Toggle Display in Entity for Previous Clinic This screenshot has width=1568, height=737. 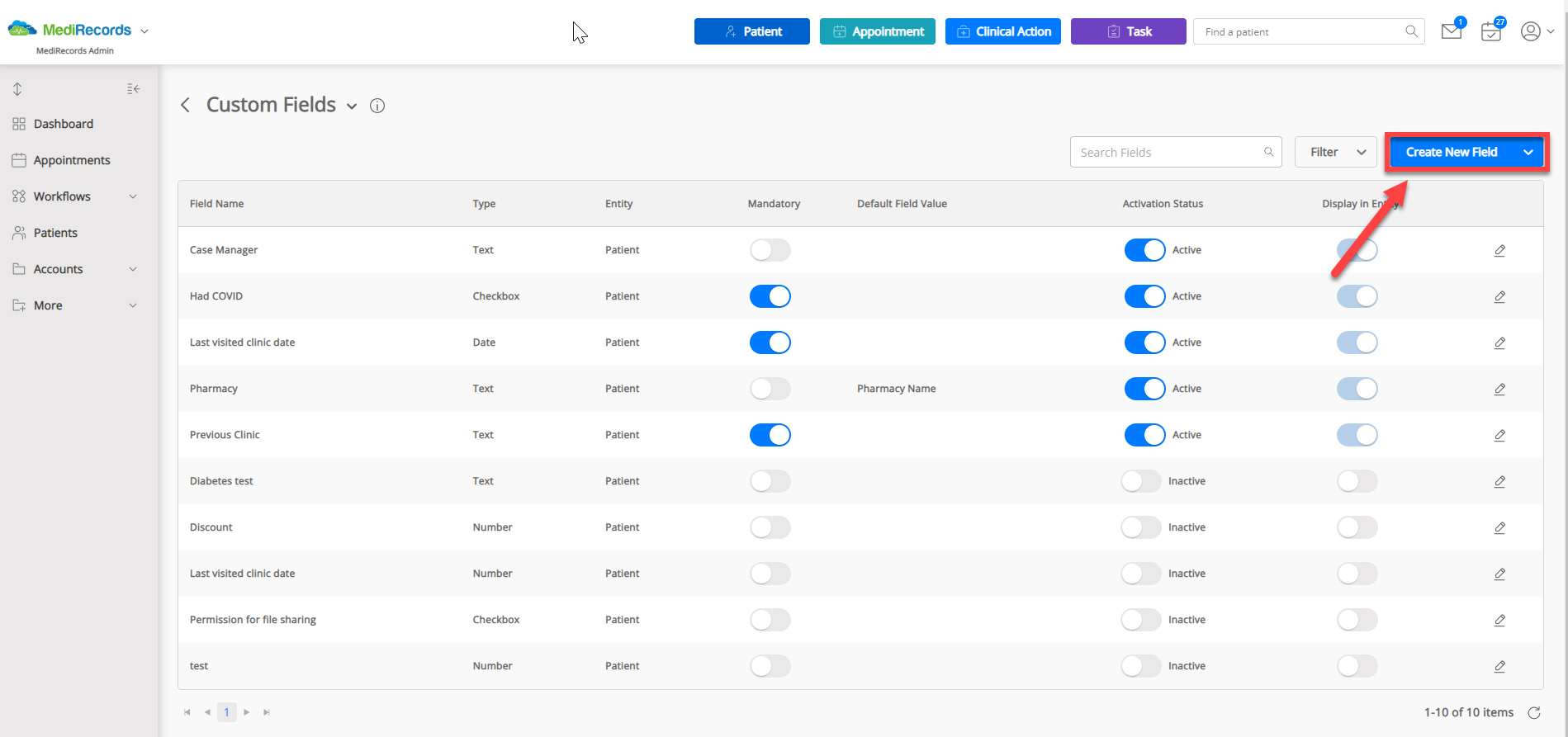1357,435
